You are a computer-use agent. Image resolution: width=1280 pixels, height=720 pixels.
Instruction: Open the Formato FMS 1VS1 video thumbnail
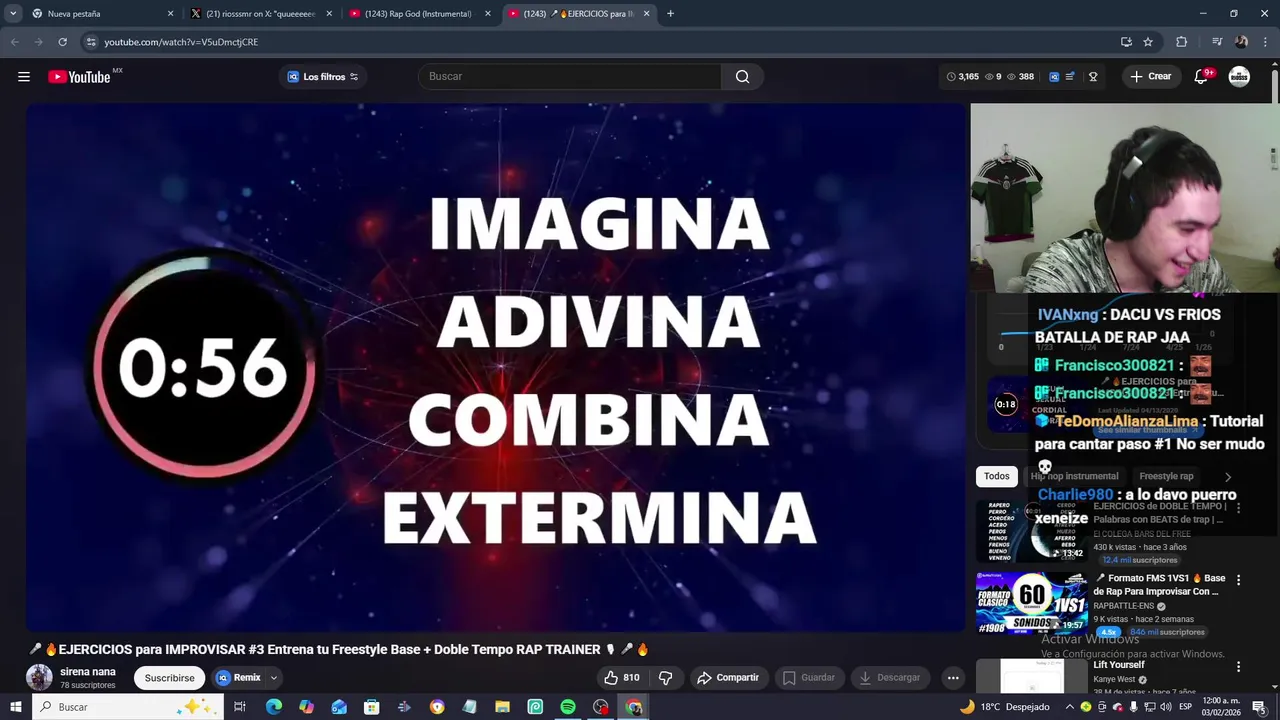click(x=1032, y=603)
